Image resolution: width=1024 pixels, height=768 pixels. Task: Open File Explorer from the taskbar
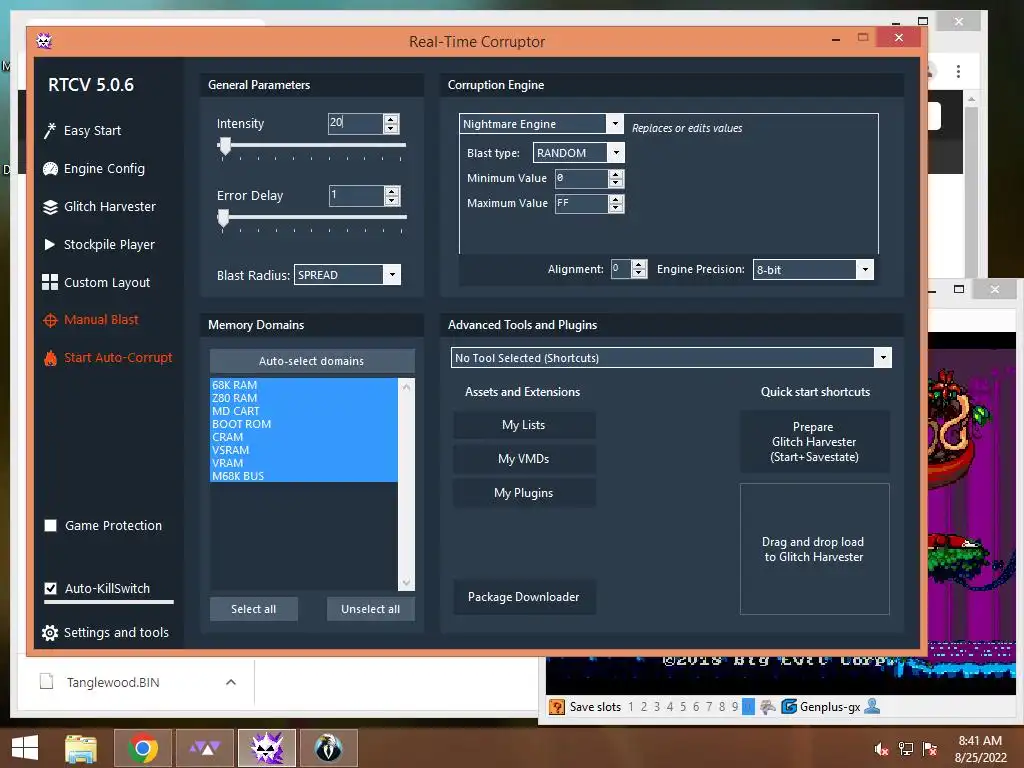[81, 748]
